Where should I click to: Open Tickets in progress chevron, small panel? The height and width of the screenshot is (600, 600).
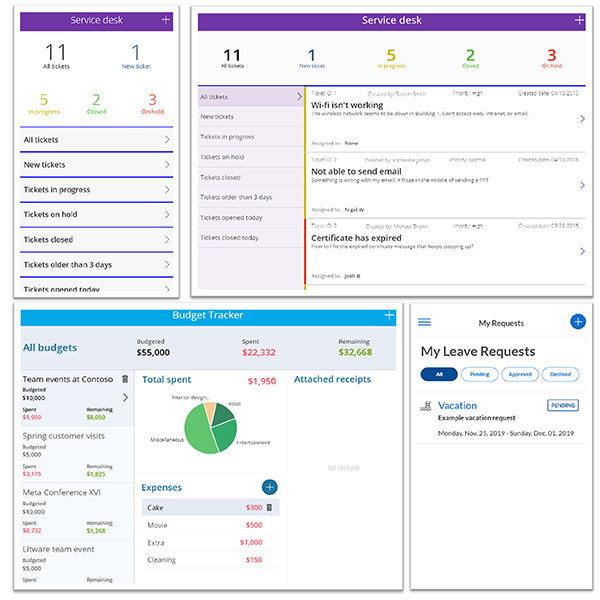point(167,189)
